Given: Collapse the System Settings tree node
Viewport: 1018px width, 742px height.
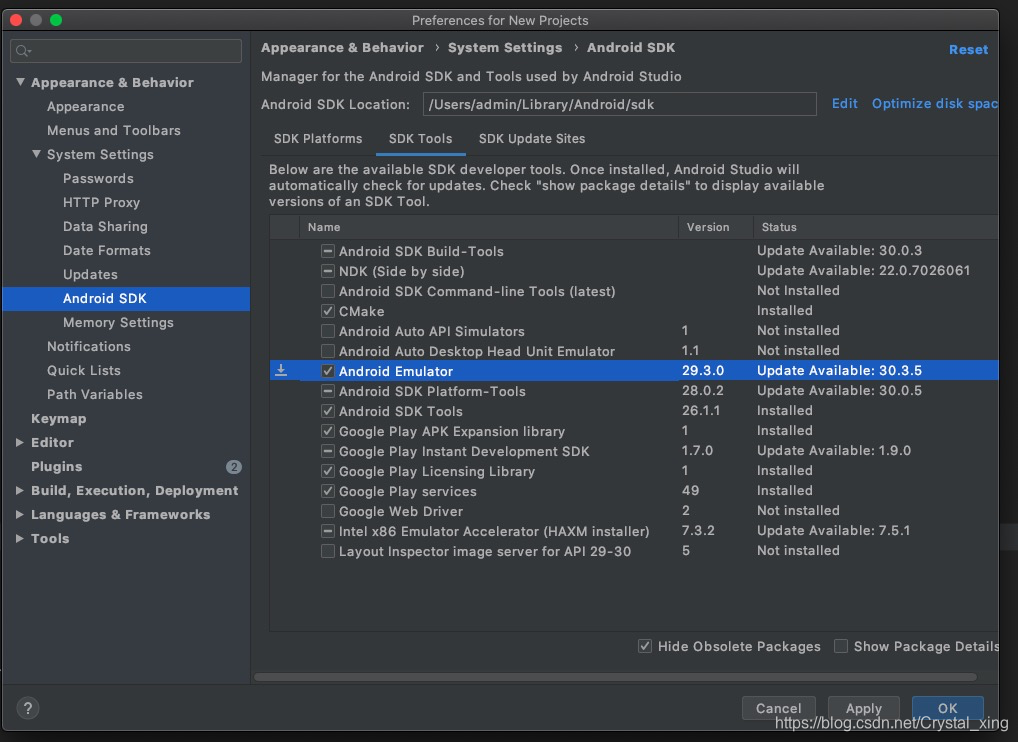Looking at the screenshot, I should click(x=36, y=154).
